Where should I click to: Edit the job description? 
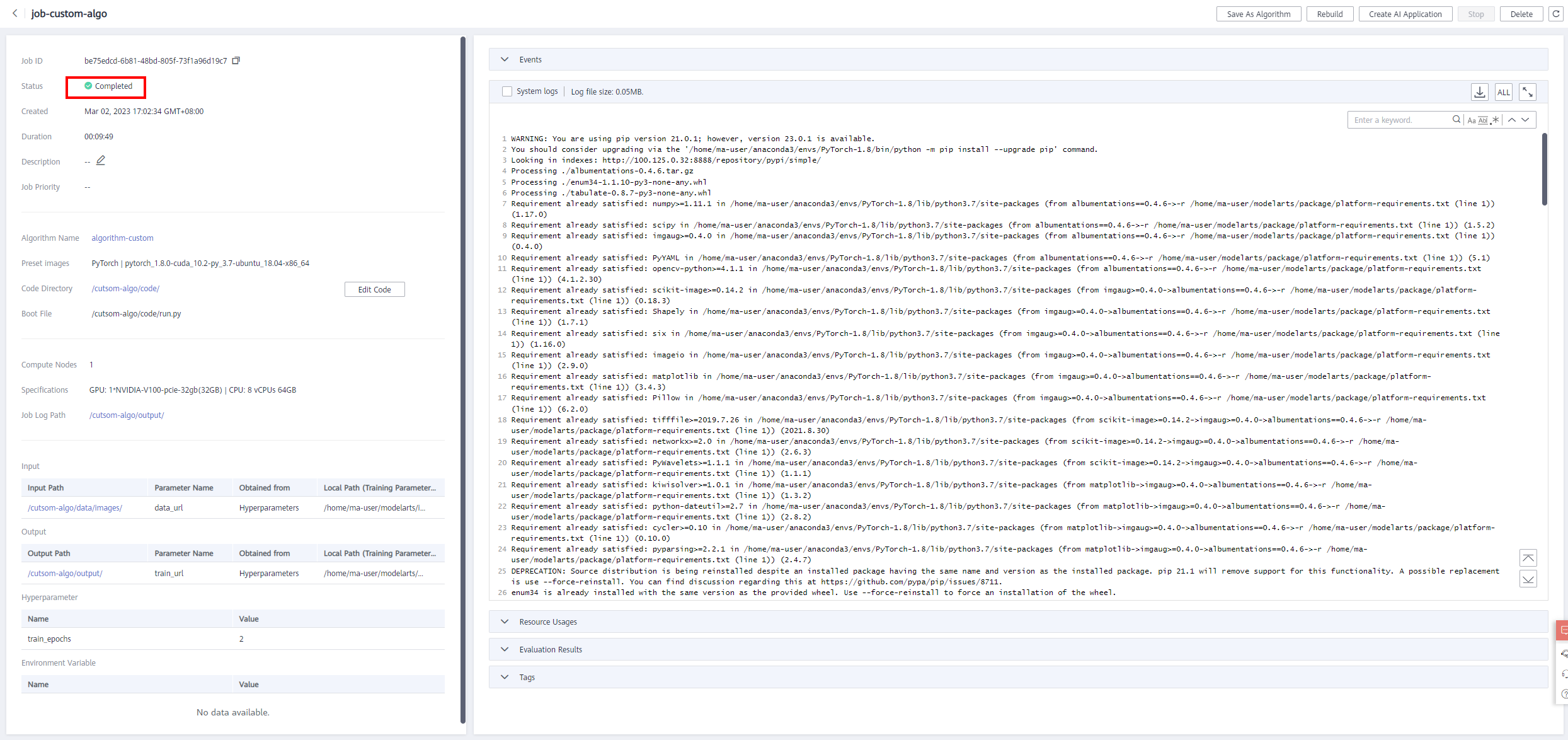101,161
